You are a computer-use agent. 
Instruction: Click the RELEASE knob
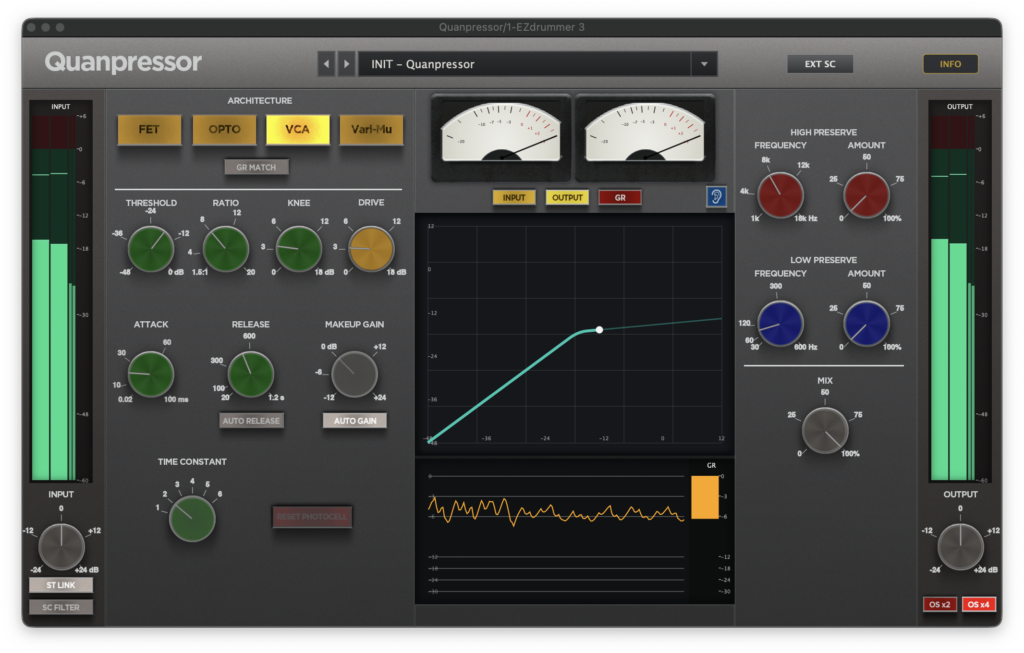(x=251, y=374)
